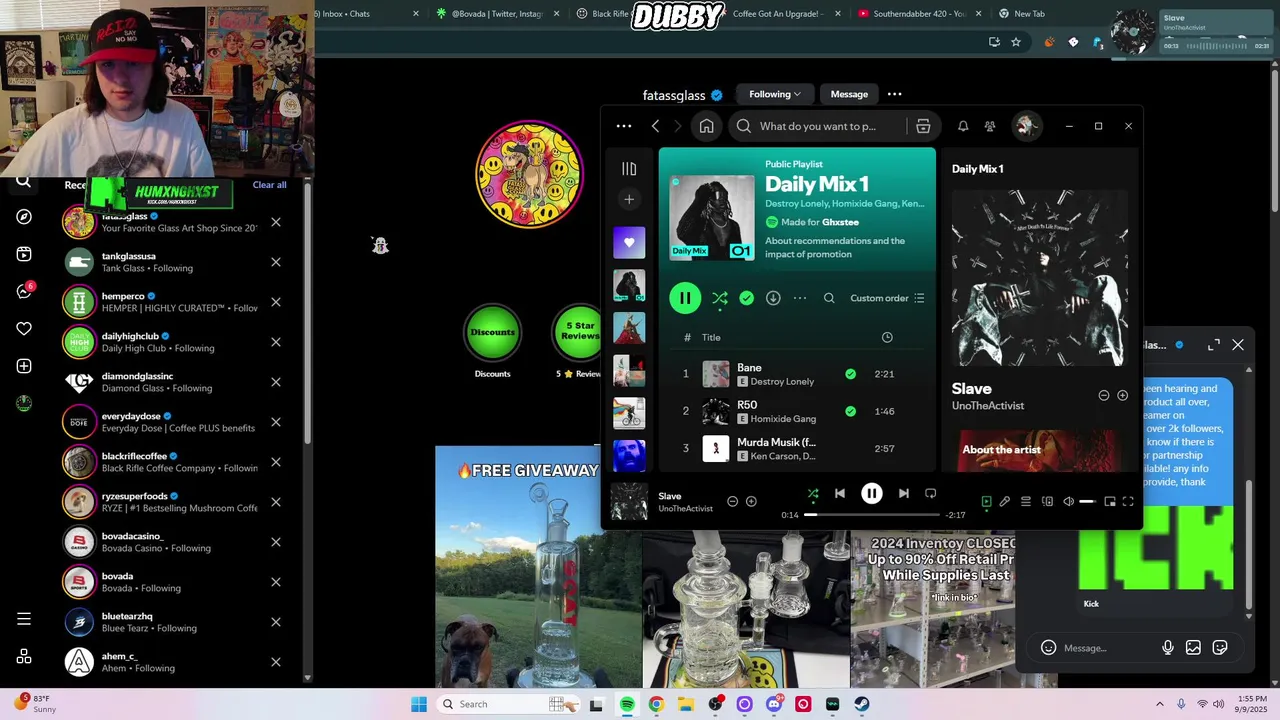Open Spotify Home

pos(706,126)
